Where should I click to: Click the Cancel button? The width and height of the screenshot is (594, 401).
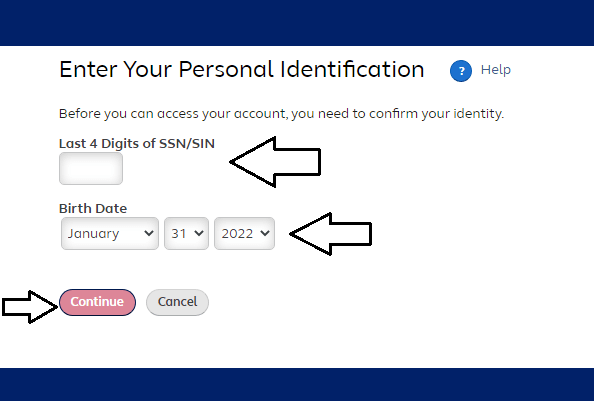click(x=177, y=302)
